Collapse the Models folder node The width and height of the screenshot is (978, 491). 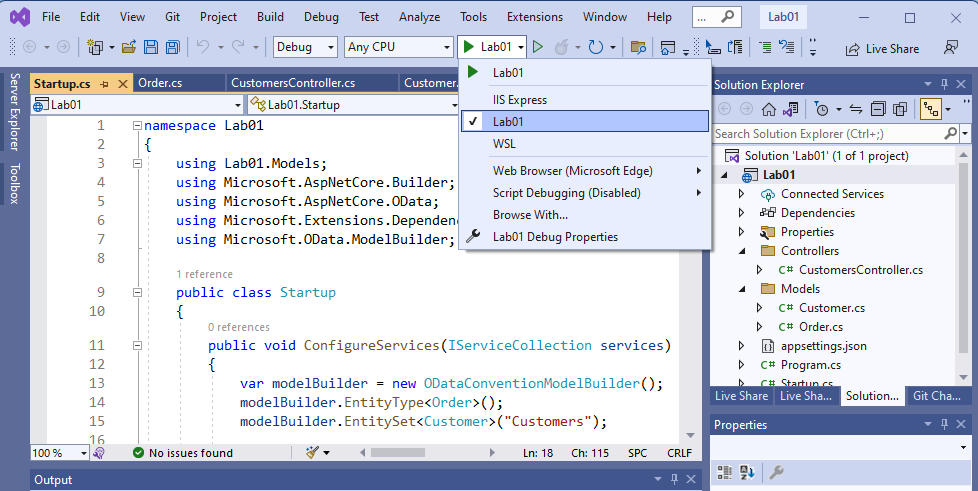tap(742, 289)
